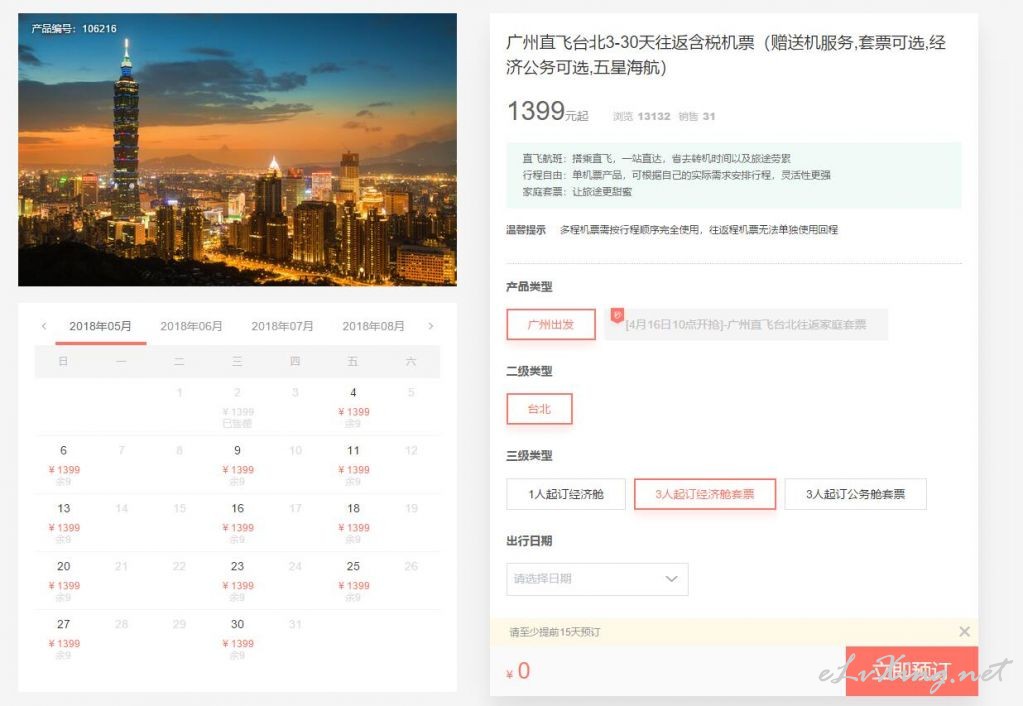This screenshot has height=706, width=1023.
Task: Click the 产品编号: 106216 label
Action: click(74, 29)
